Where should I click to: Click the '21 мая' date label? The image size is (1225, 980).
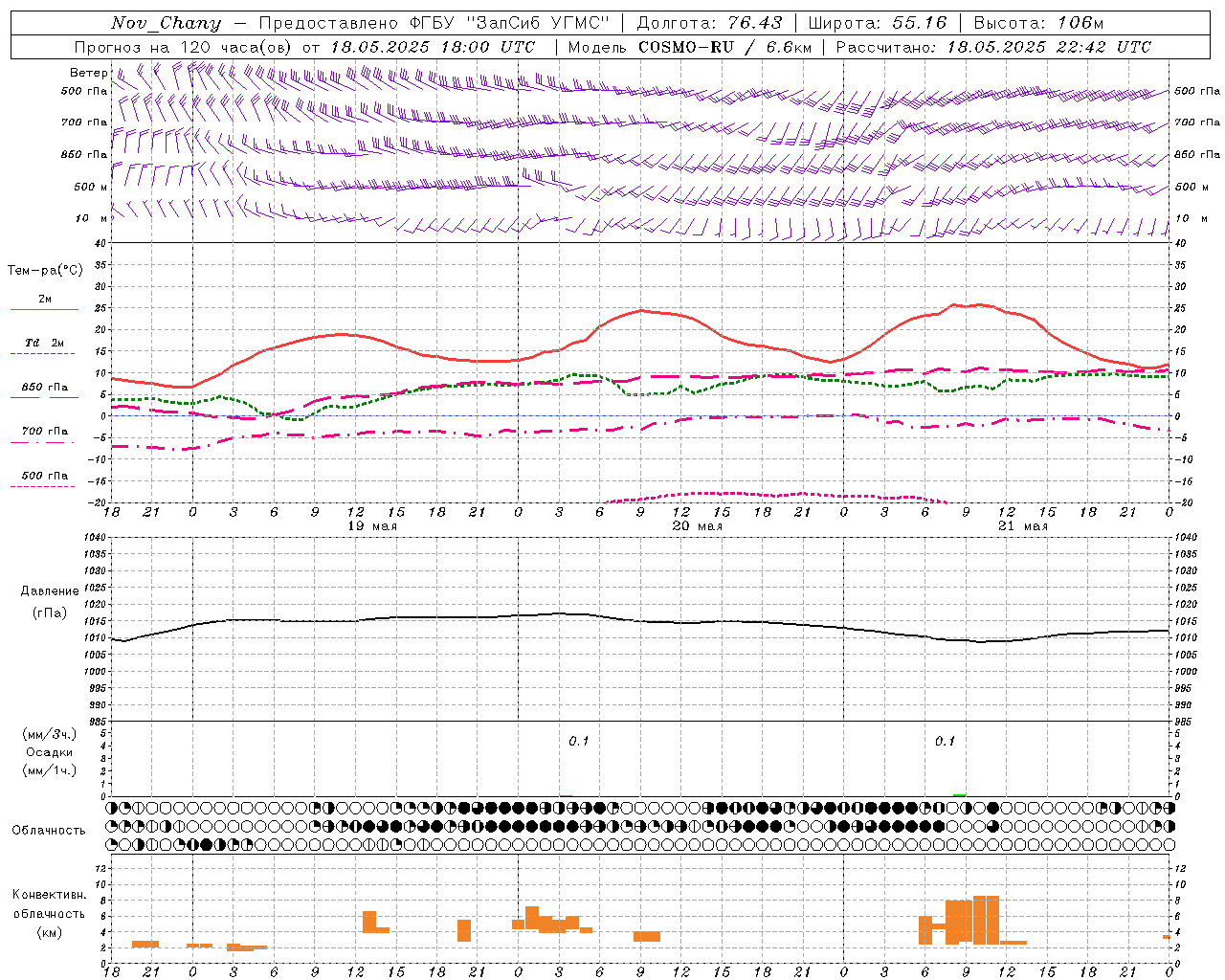tap(1023, 526)
